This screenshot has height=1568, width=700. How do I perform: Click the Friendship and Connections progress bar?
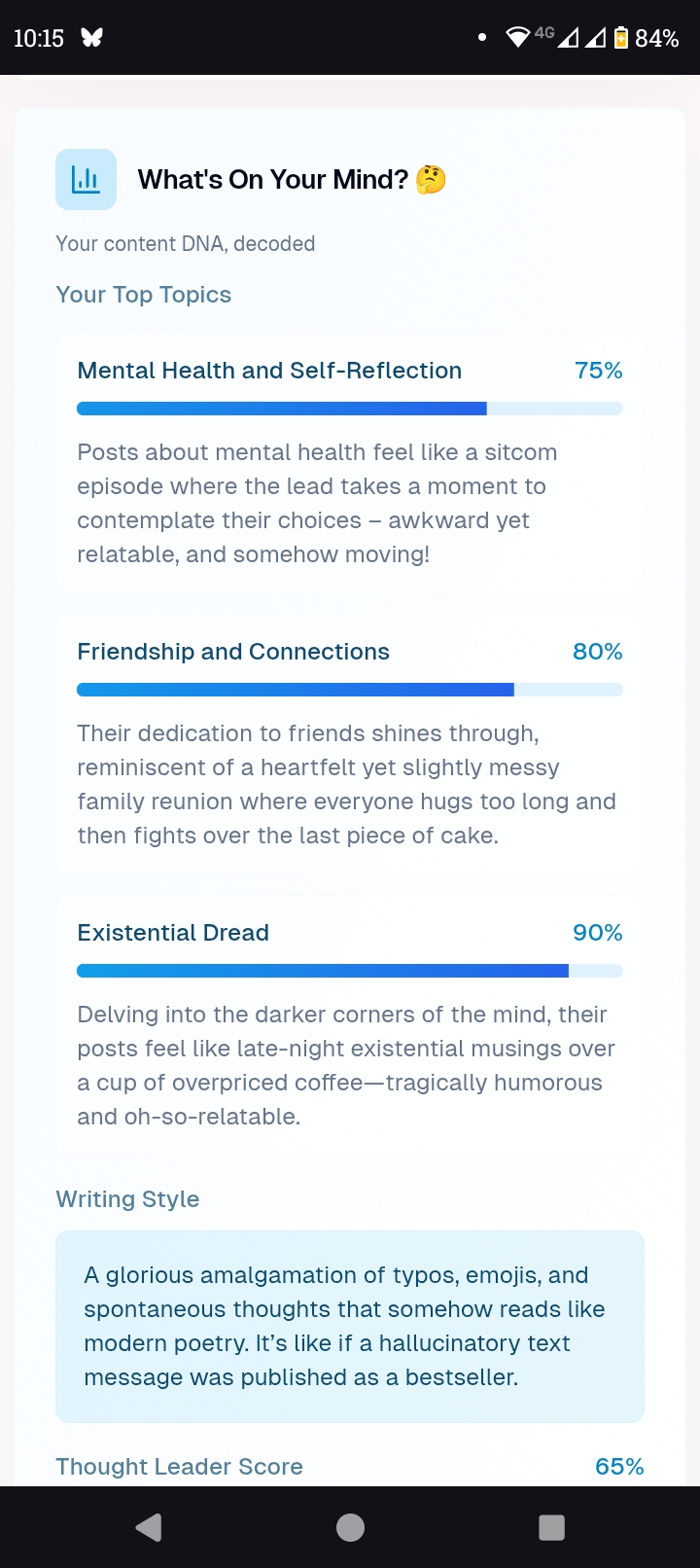350,691
